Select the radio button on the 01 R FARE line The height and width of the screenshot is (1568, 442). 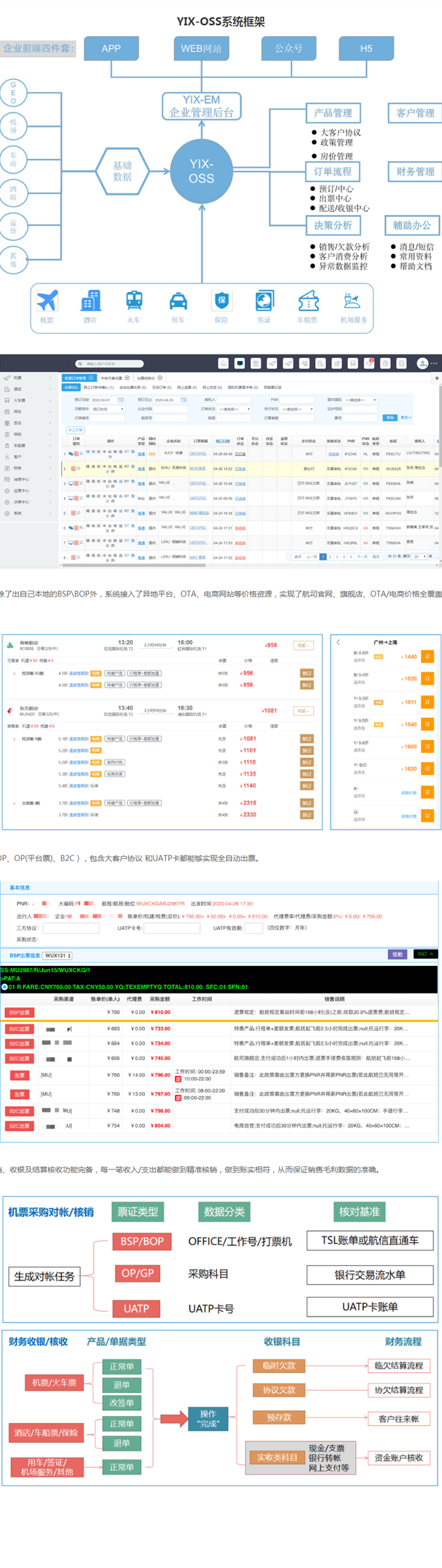[x=4, y=987]
